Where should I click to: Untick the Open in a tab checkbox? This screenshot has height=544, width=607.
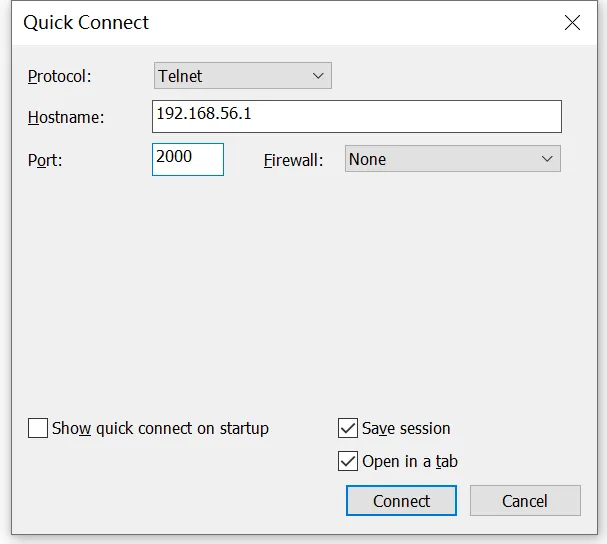[348, 461]
